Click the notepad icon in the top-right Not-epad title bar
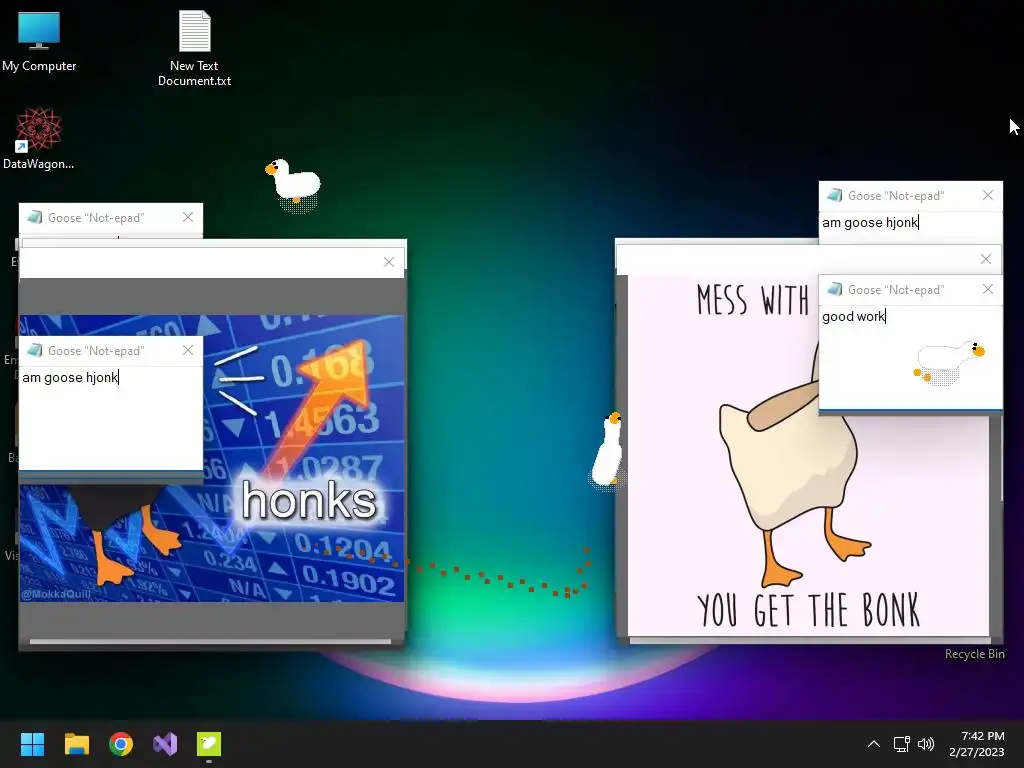The image size is (1024, 768). click(x=835, y=195)
